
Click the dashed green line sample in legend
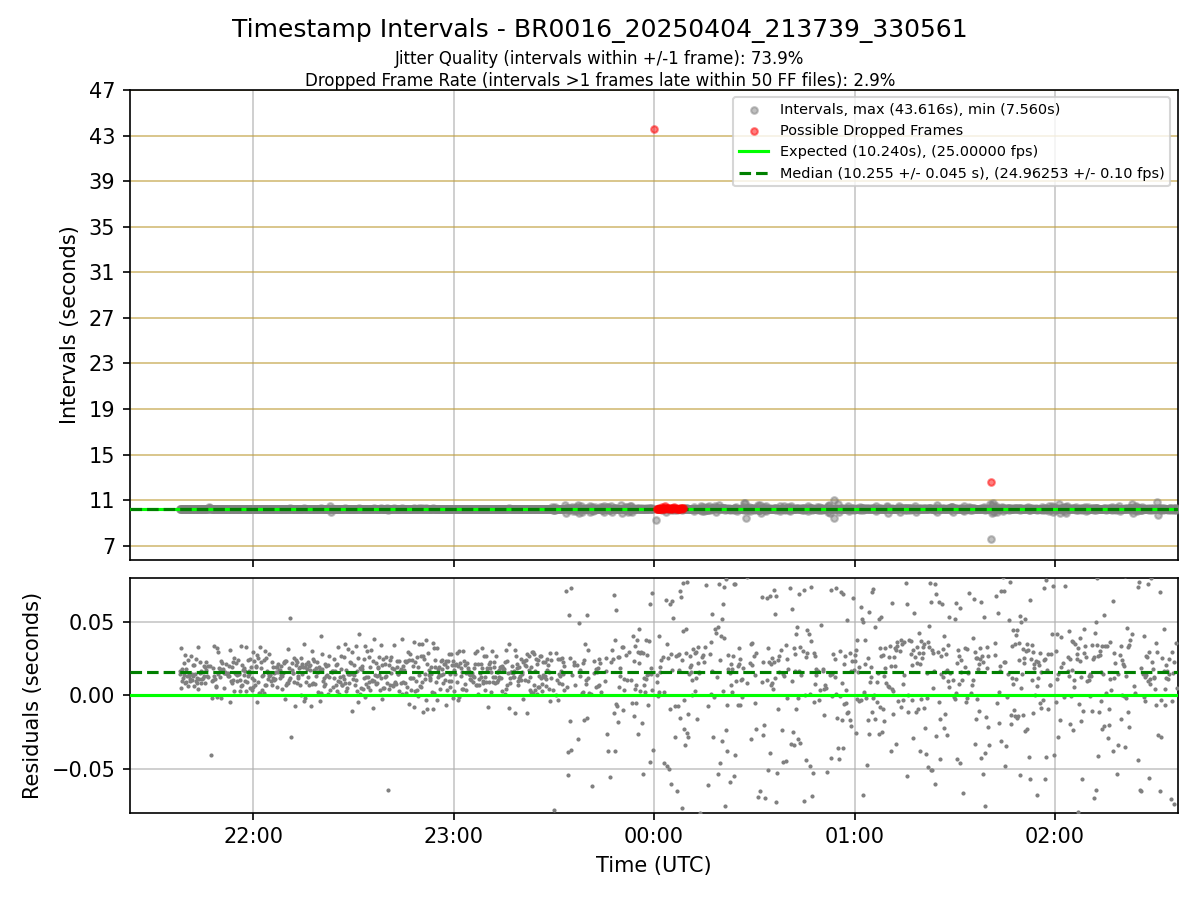coord(754,173)
